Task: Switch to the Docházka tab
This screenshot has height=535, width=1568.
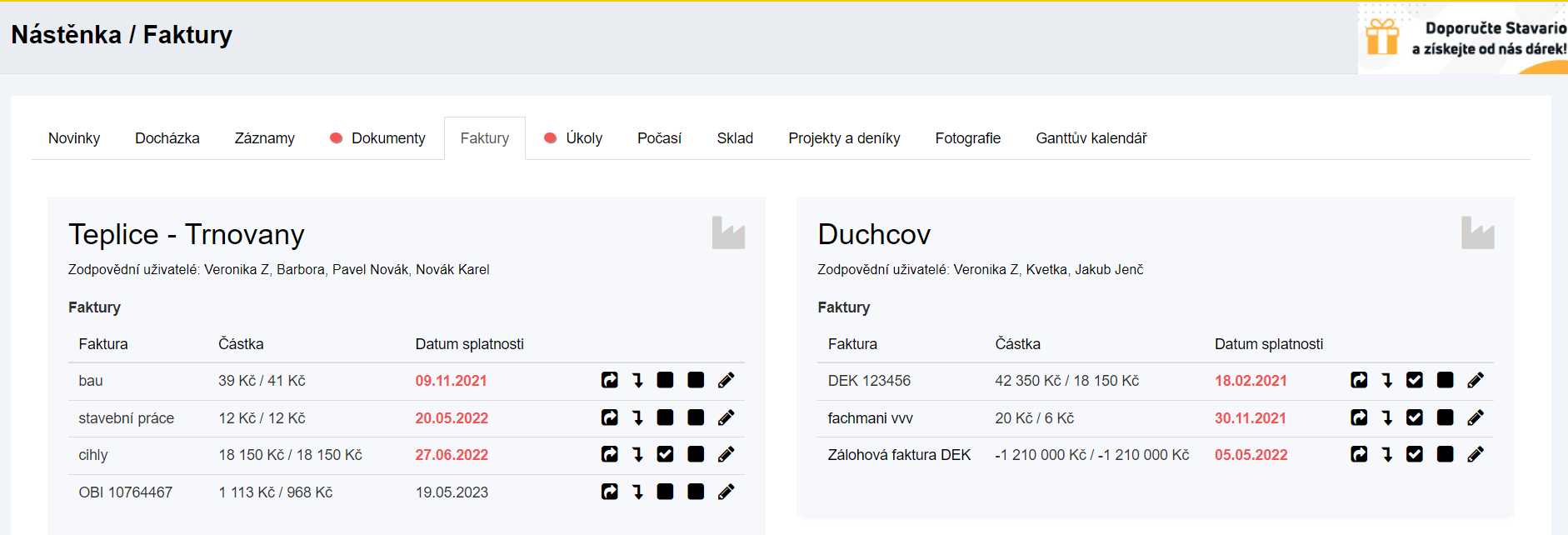Action: pos(167,138)
